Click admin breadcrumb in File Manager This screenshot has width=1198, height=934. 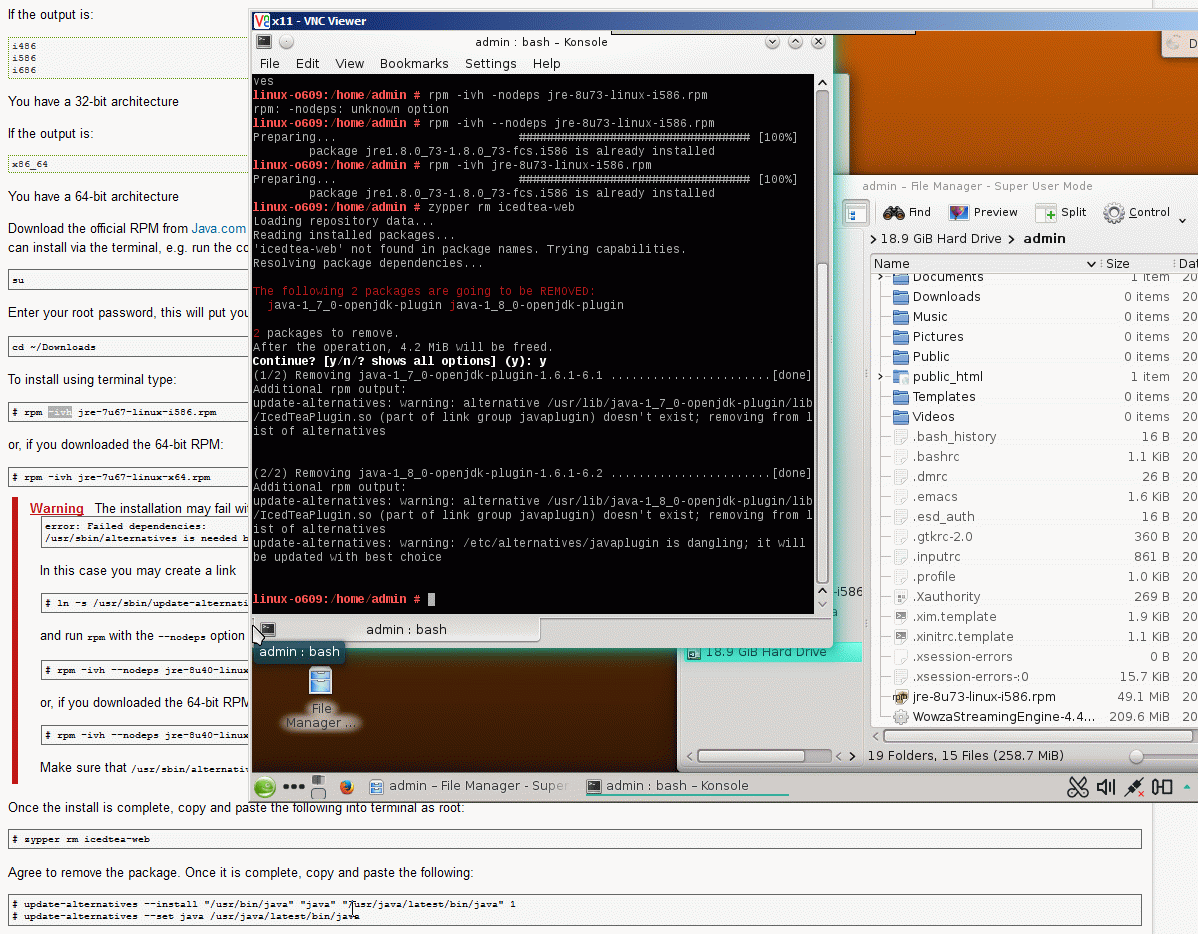1044,238
